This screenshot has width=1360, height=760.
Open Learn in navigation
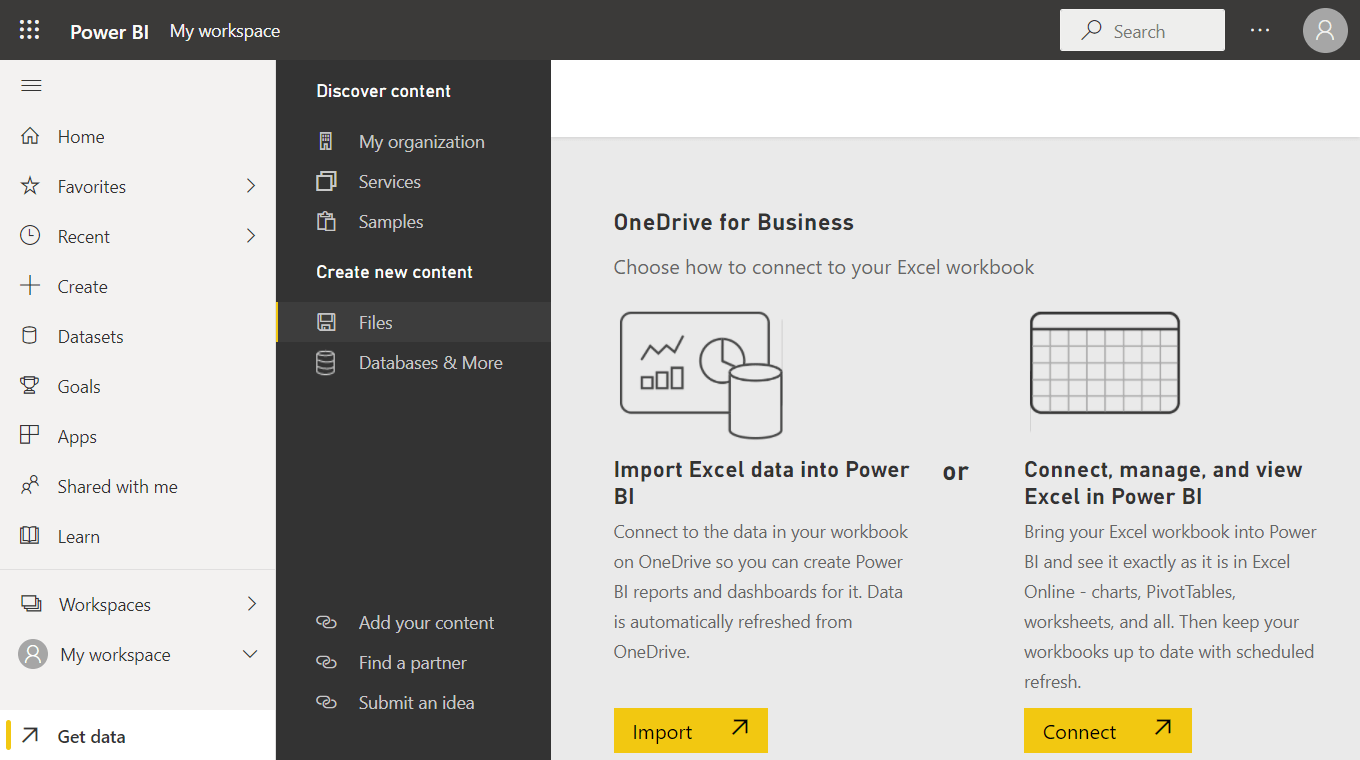pyautogui.click(x=138, y=536)
